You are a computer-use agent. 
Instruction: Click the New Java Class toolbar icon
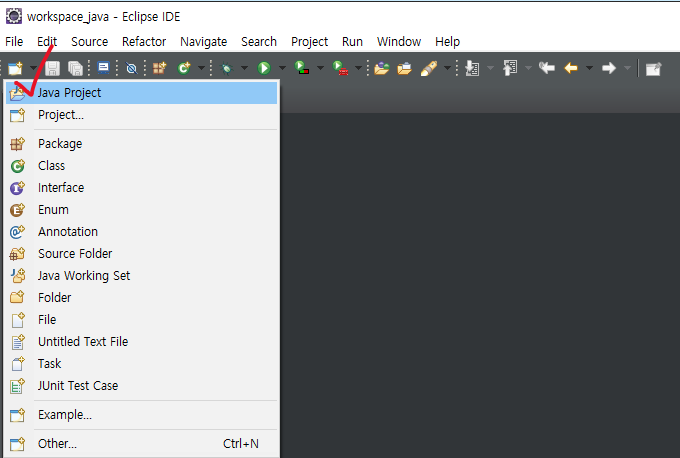click(184, 68)
